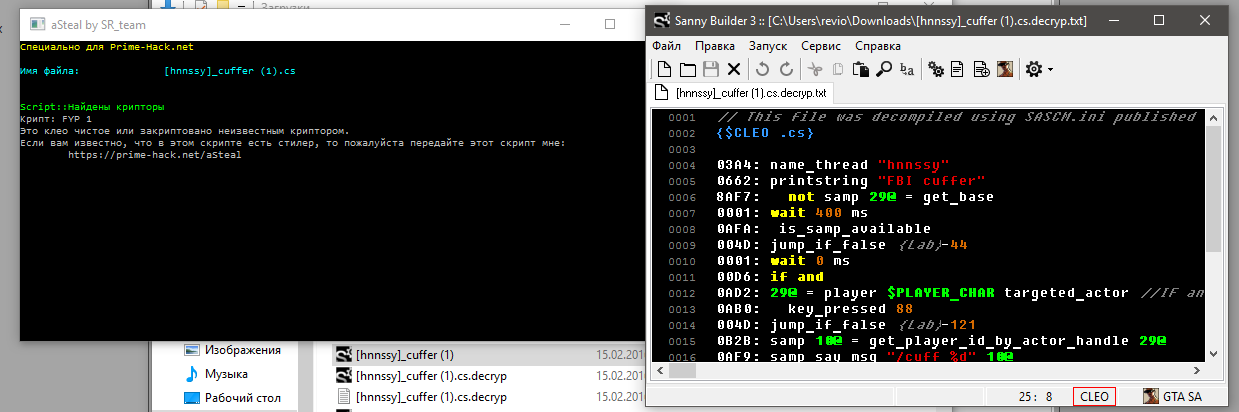Click the open file folder icon

click(687, 69)
